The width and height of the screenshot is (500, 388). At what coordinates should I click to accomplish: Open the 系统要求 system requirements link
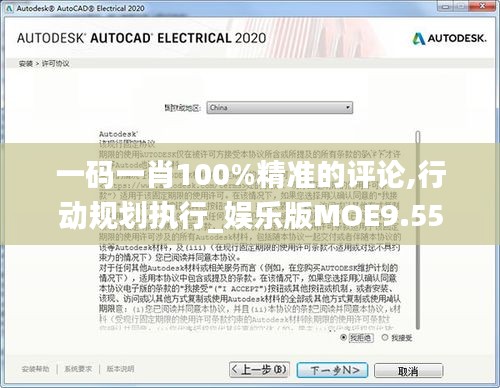coord(78,369)
